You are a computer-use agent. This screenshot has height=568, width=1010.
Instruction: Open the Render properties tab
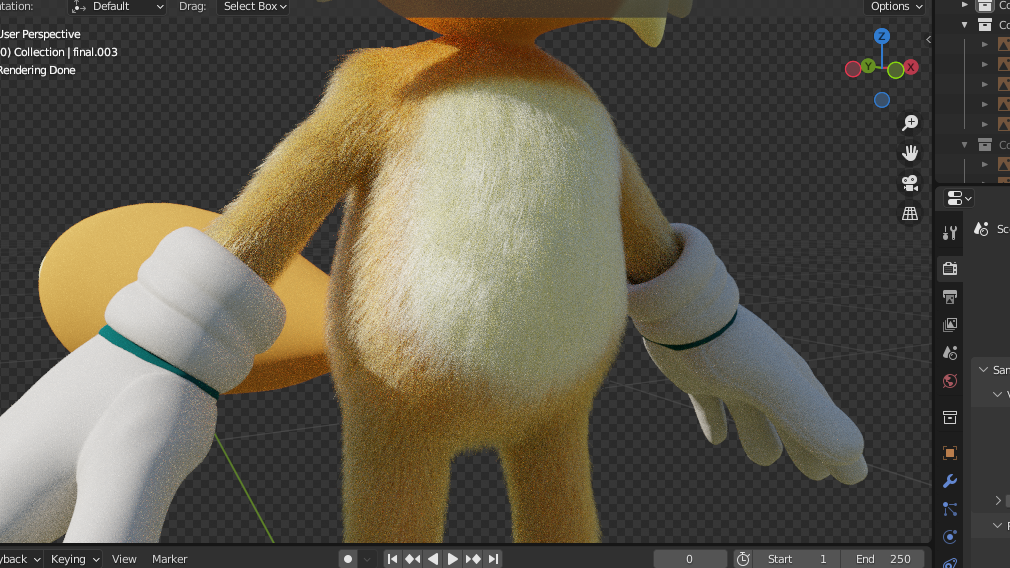click(x=949, y=269)
